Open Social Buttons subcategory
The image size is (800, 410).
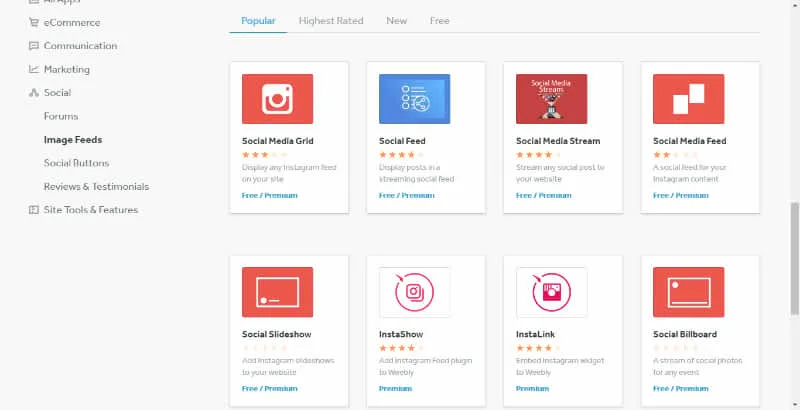click(x=77, y=163)
